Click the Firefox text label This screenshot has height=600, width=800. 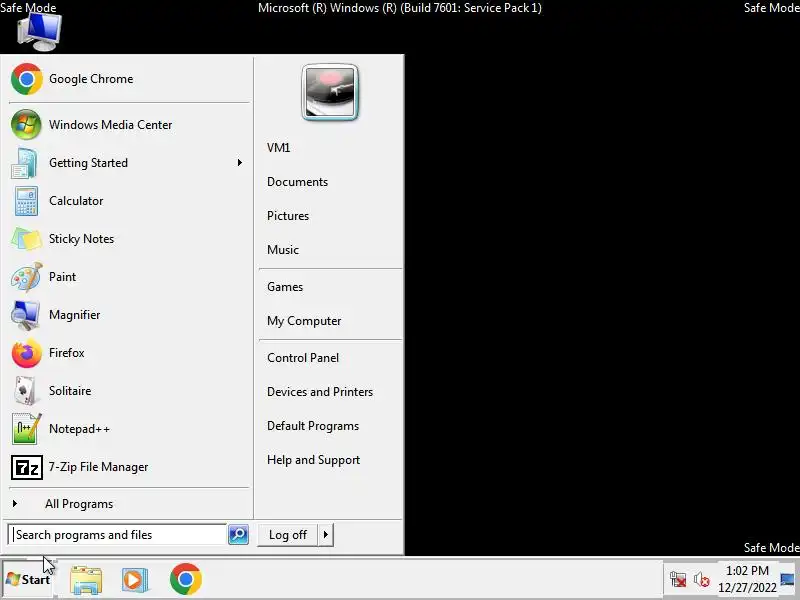pyautogui.click(x=67, y=353)
